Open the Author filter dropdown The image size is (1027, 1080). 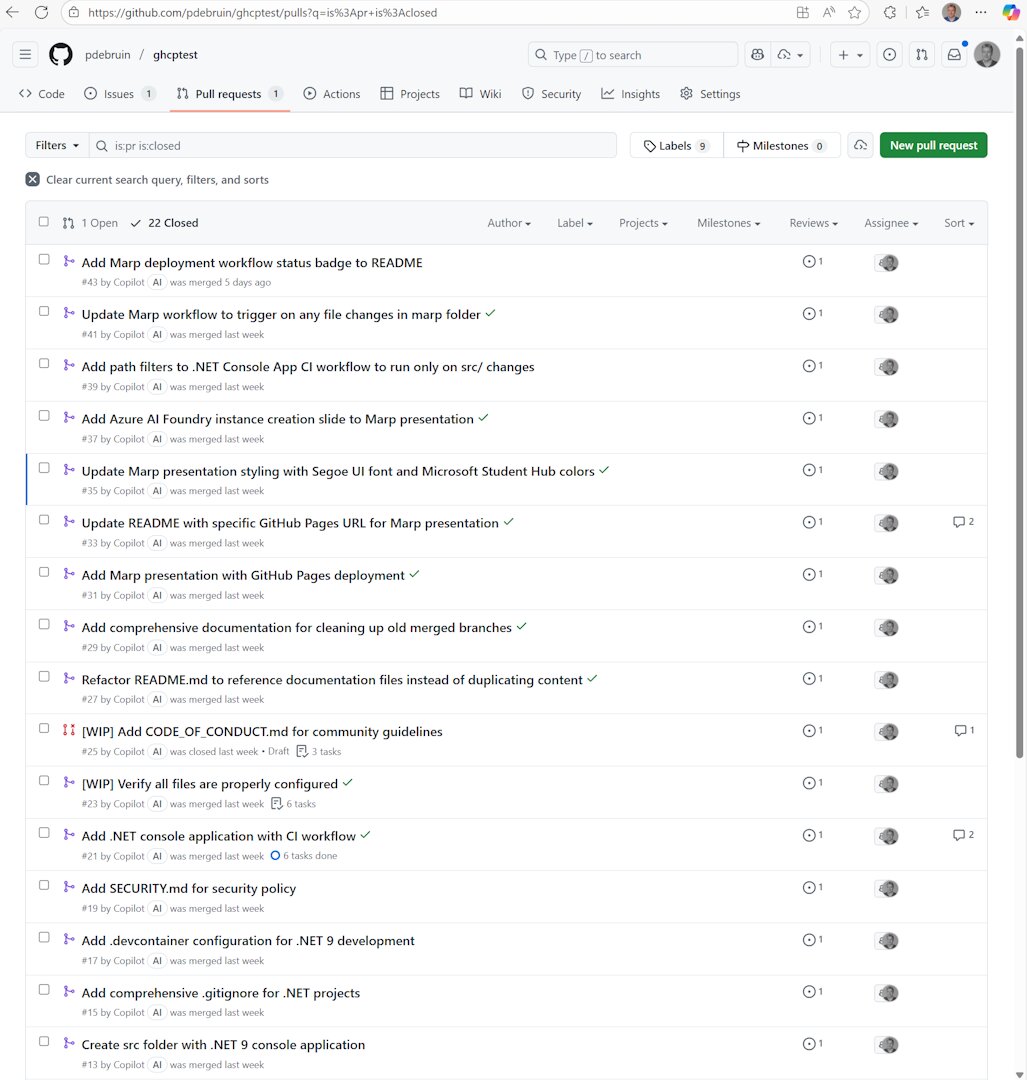click(x=509, y=223)
